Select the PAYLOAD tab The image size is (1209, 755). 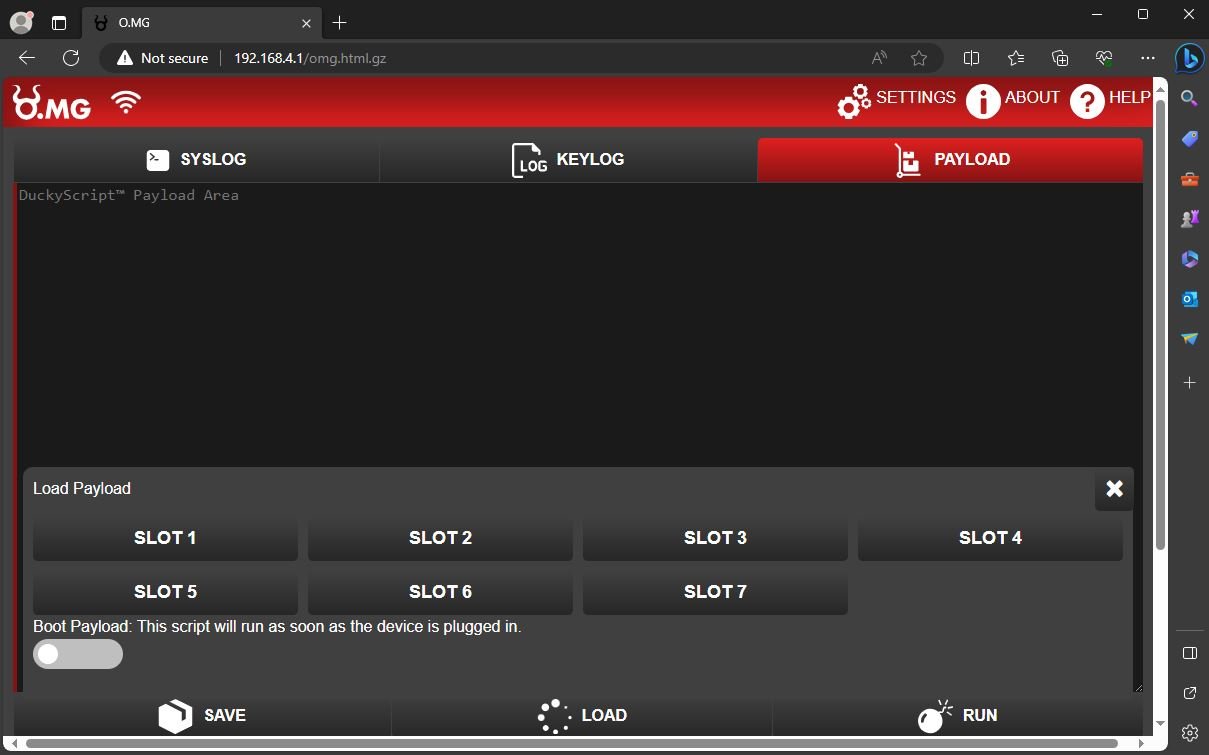950,160
